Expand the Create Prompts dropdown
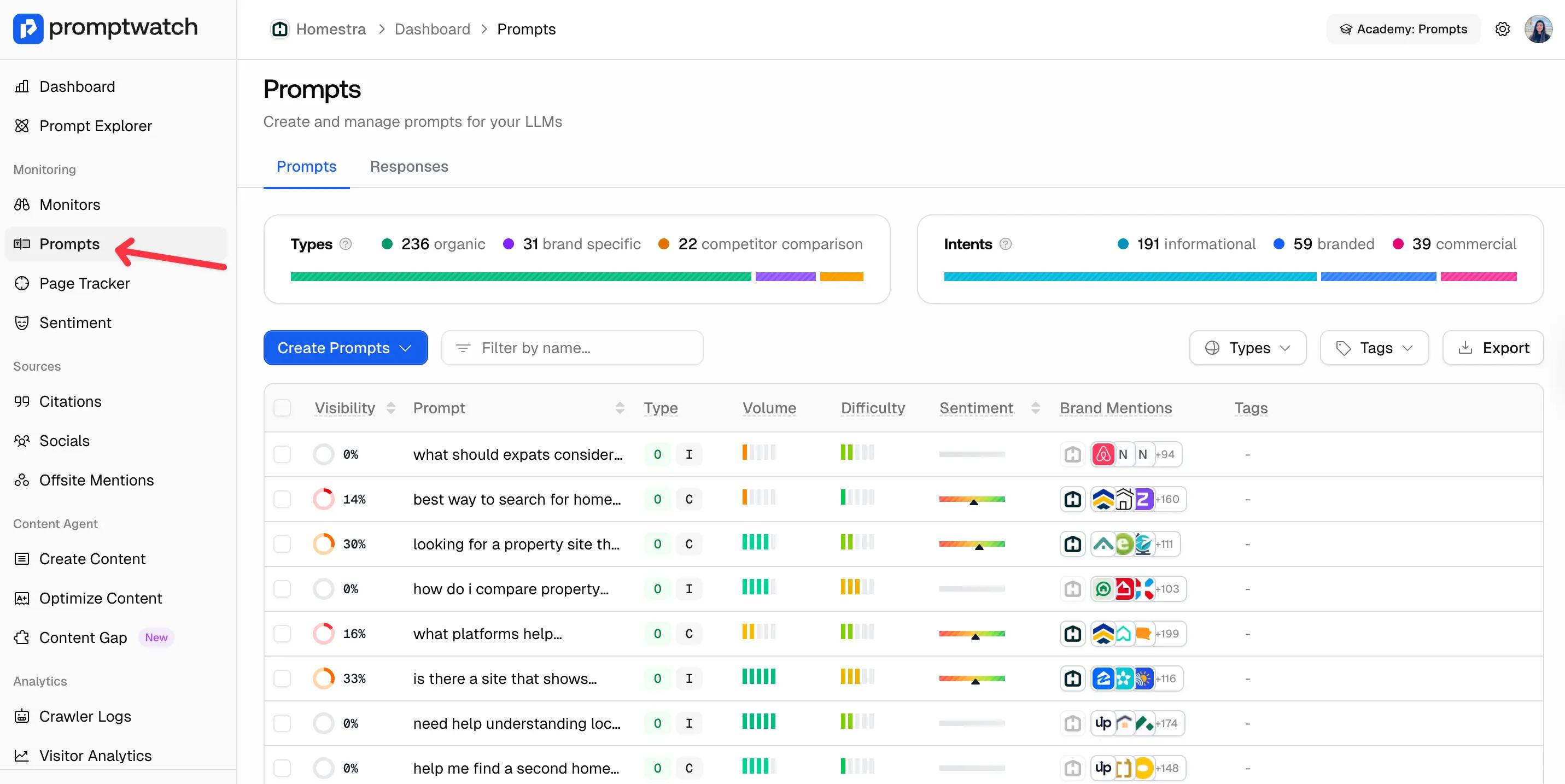The image size is (1565, 784). point(345,348)
